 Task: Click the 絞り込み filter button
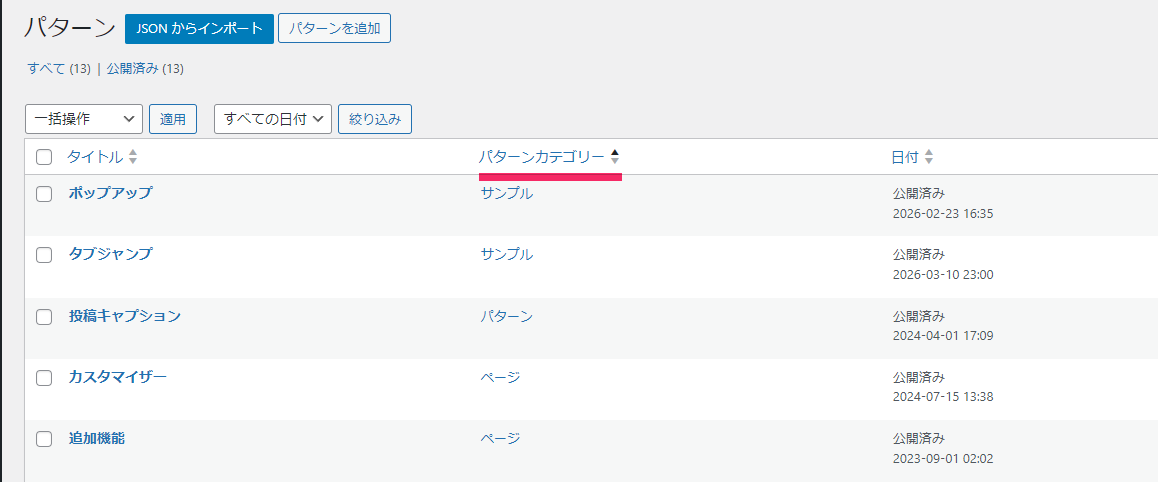pyautogui.click(x=375, y=119)
